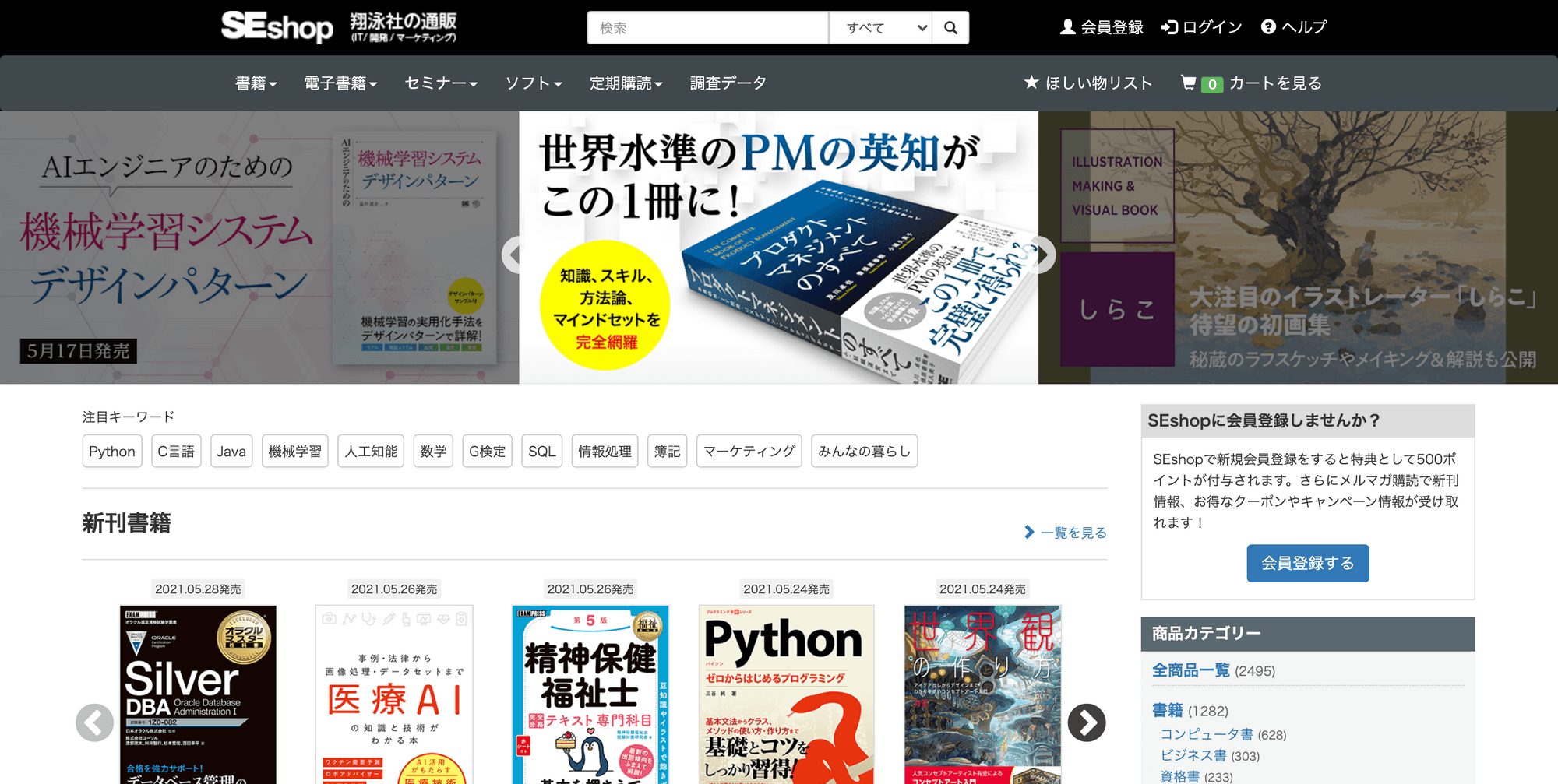
Task: Open the shopping cart icon
Action: [x=1188, y=83]
